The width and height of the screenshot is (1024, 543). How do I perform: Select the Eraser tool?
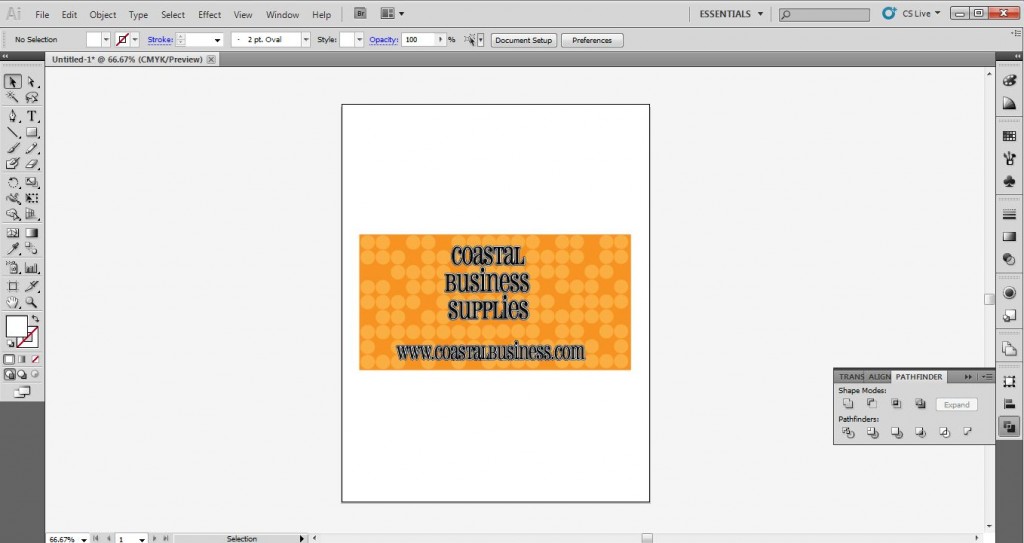point(31,164)
